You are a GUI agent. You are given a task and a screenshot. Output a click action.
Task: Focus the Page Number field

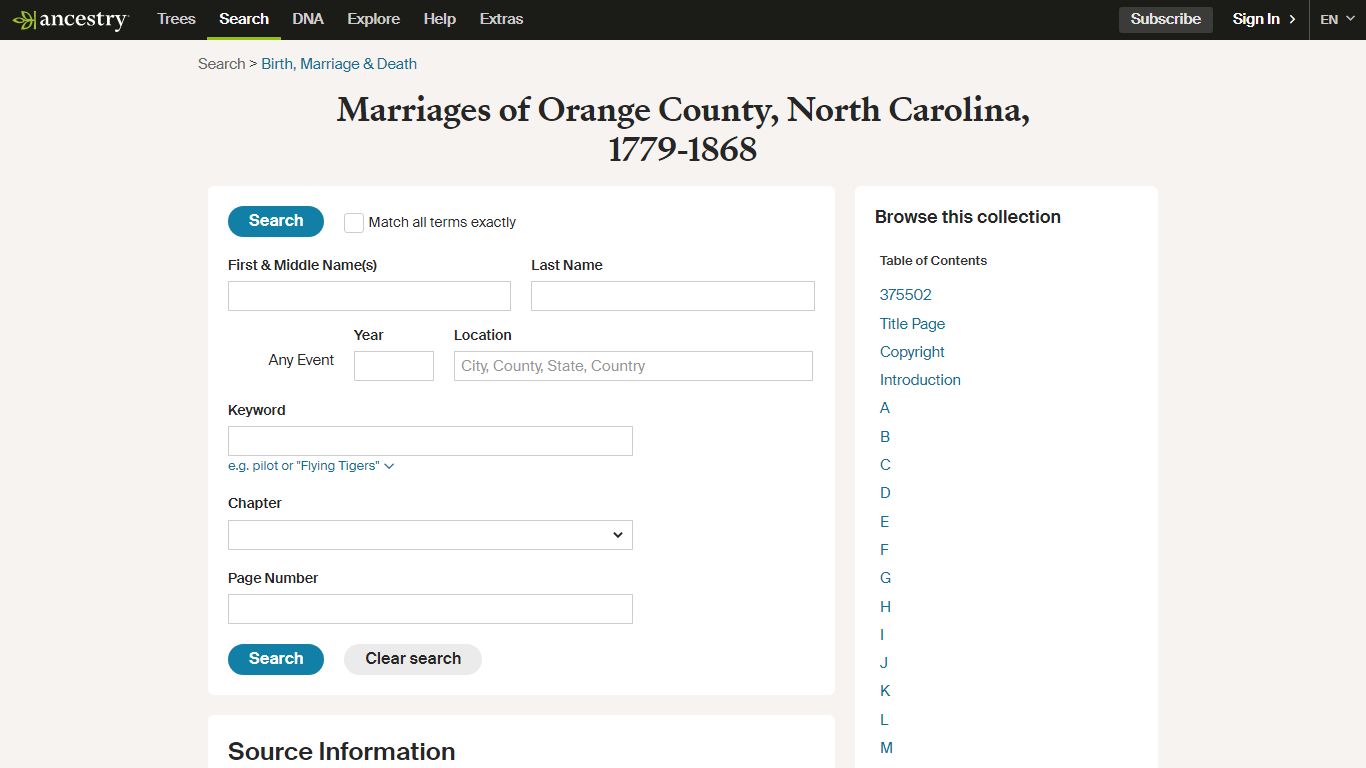(430, 609)
